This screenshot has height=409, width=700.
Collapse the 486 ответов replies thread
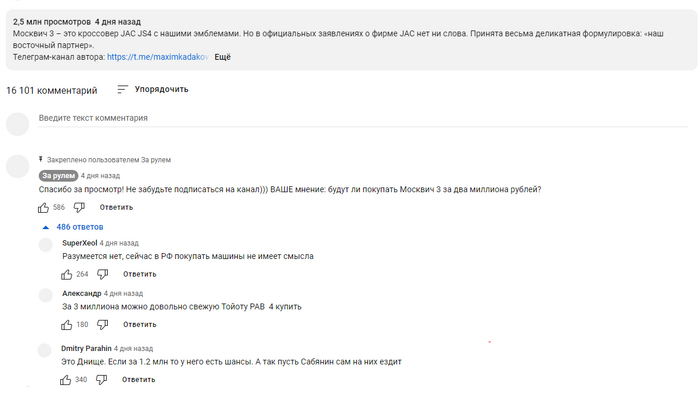coord(73,227)
